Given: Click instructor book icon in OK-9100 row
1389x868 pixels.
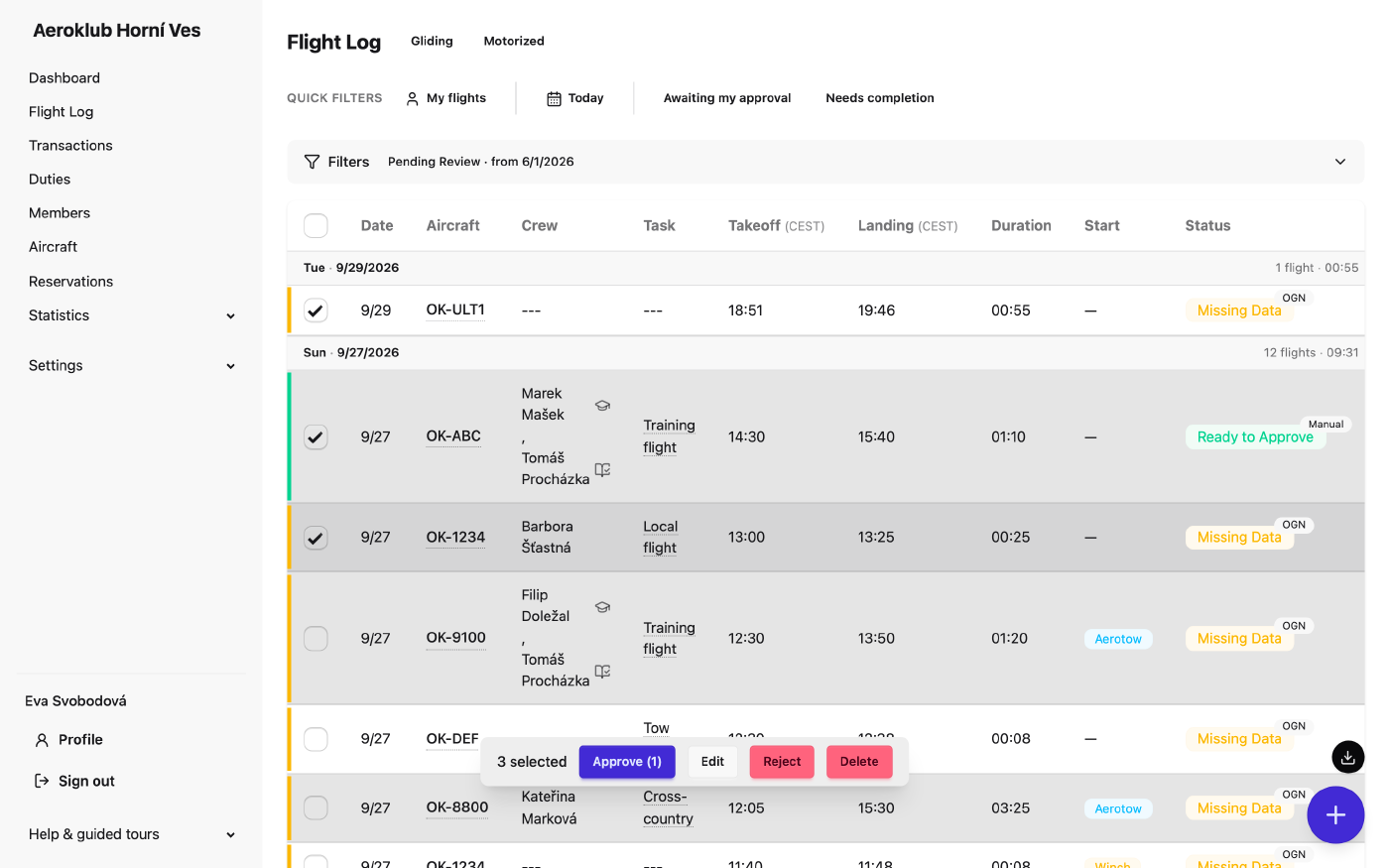Looking at the screenshot, I should coord(602,672).
